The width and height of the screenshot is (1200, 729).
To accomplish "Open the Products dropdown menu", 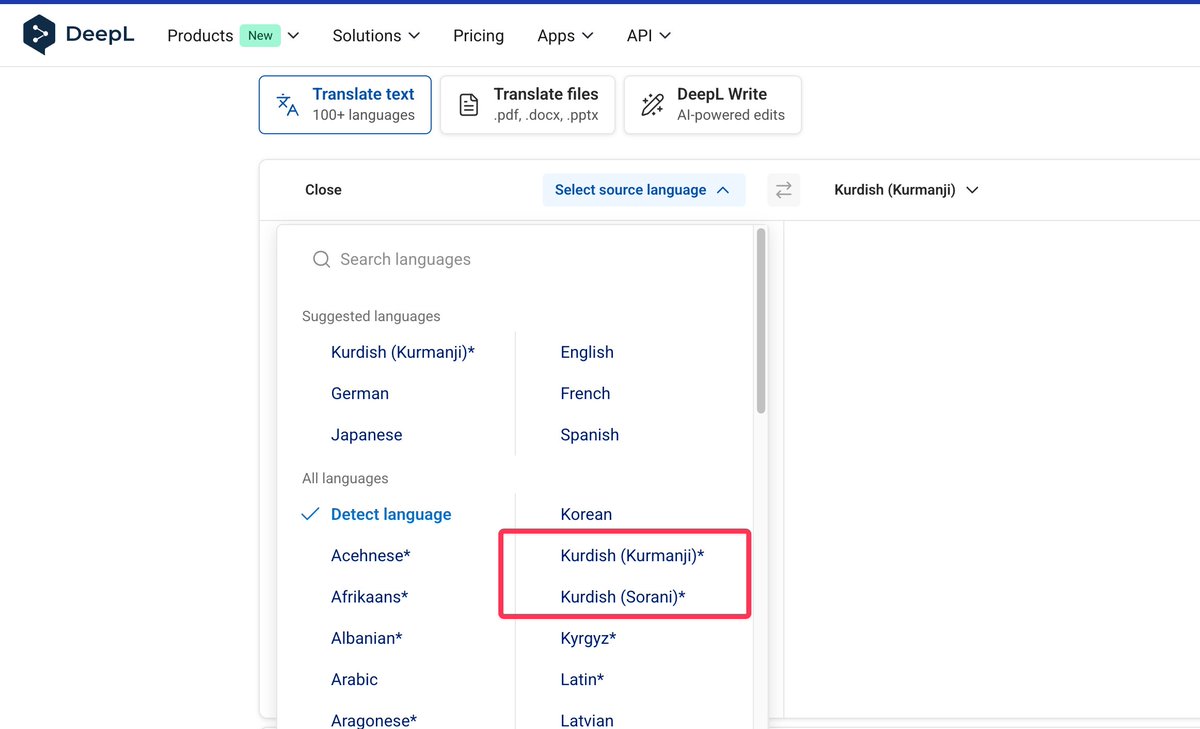I will 233,35.
